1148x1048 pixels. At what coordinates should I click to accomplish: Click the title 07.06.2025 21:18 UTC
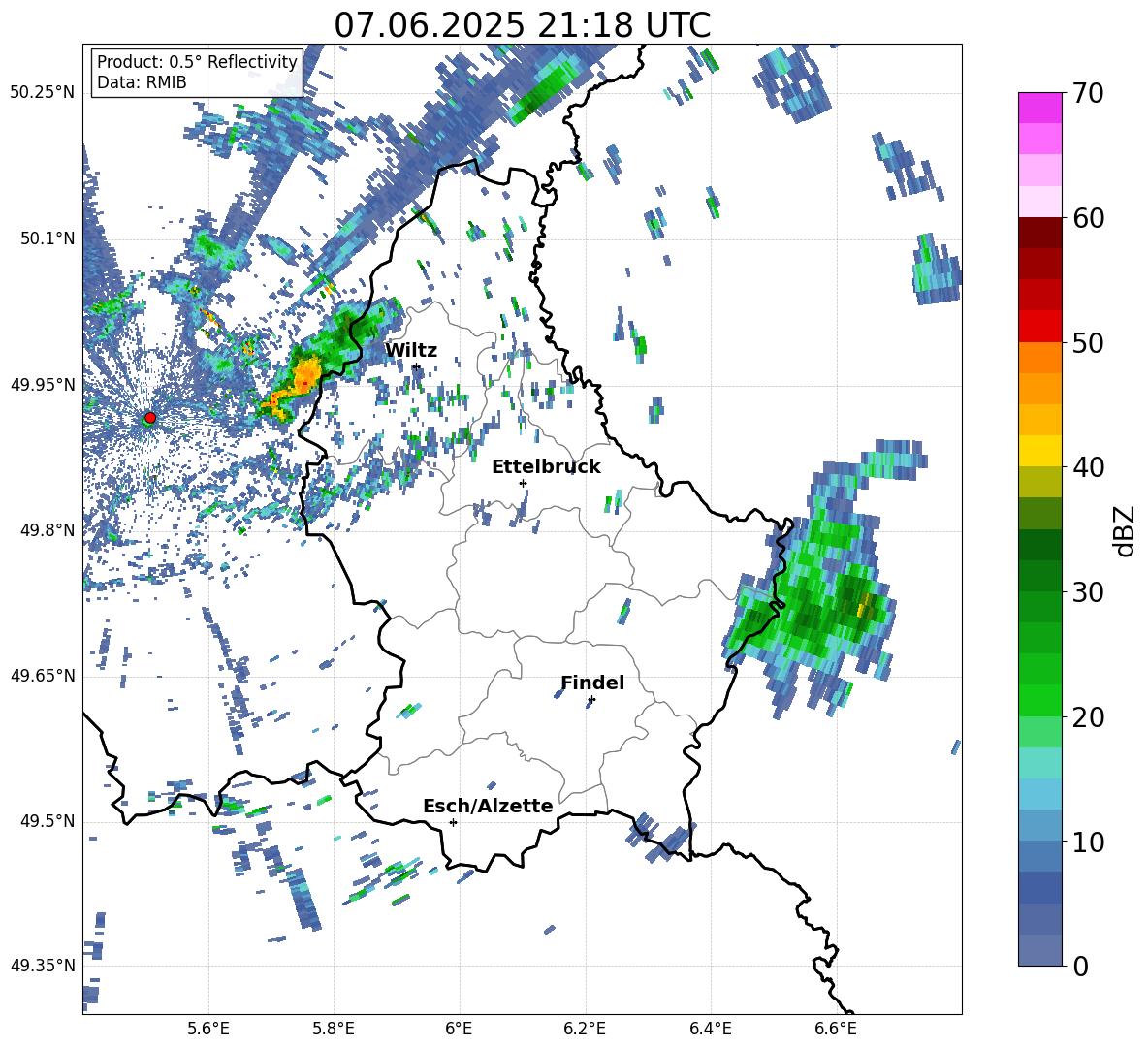tap(522, 25)
